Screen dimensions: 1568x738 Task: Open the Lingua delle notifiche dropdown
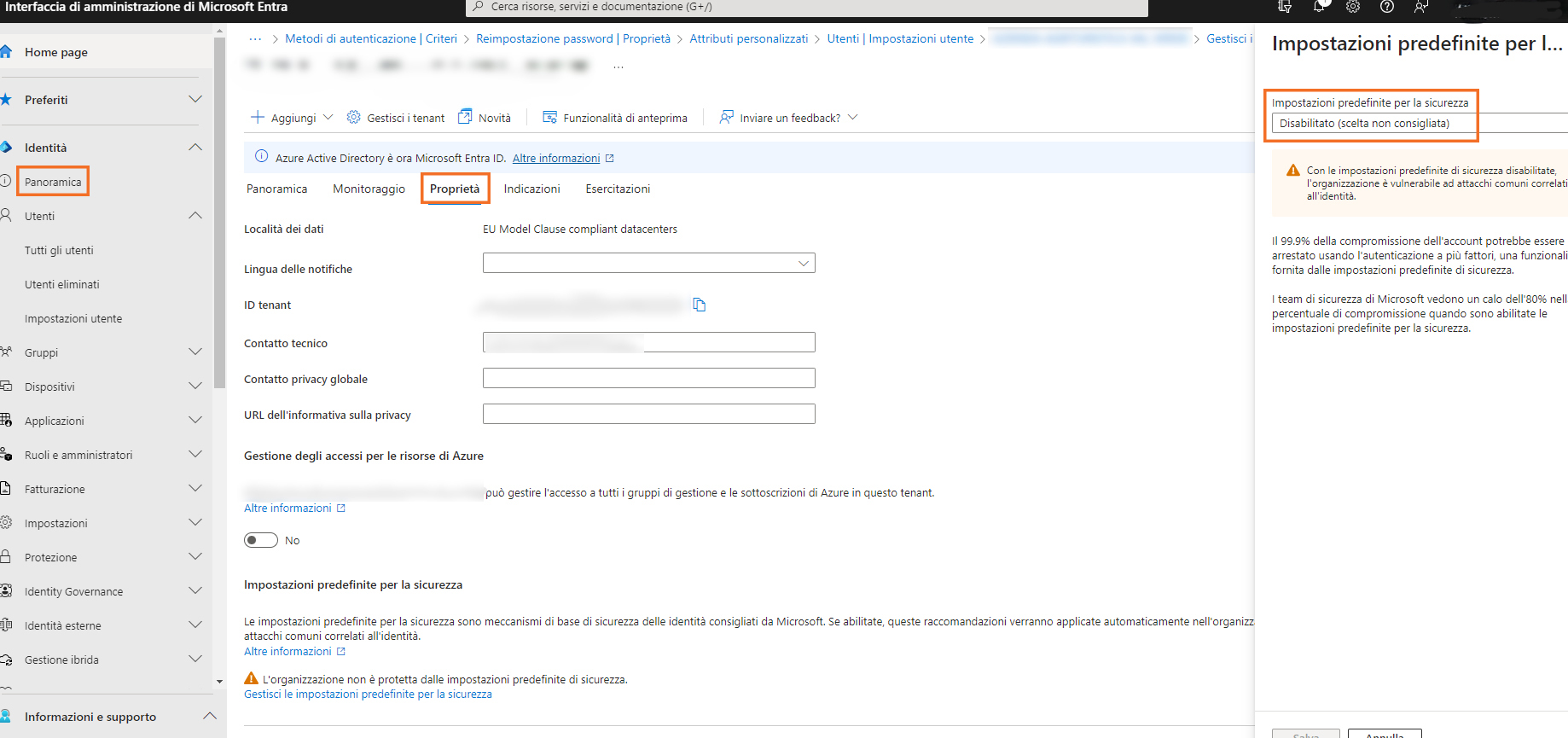pos(649,263)
